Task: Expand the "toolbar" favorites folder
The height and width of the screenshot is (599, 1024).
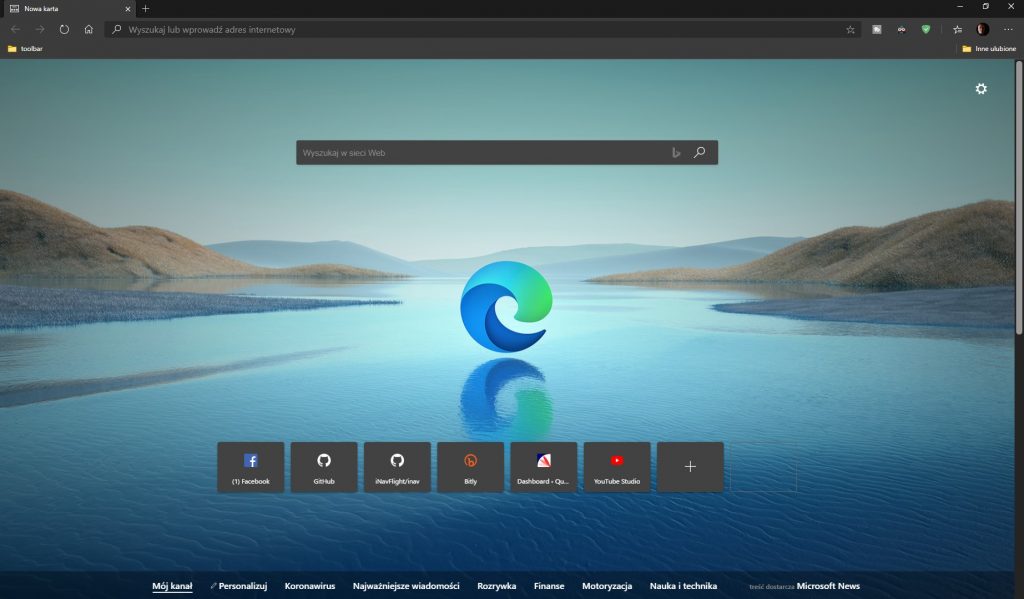Action: click(x=27, y=48)
